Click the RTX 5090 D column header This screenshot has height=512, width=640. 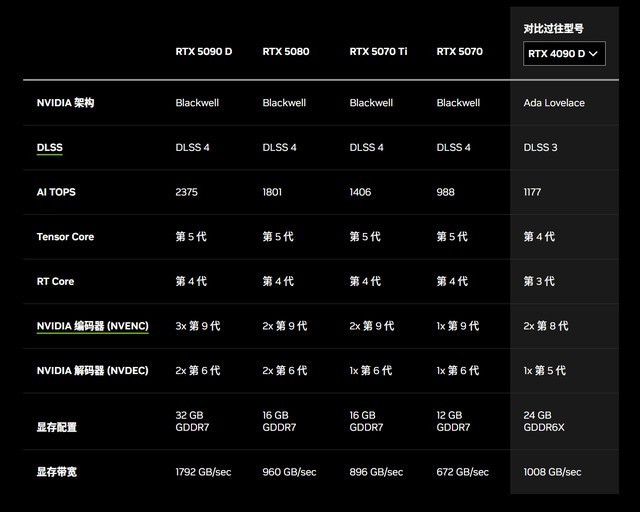204,51
